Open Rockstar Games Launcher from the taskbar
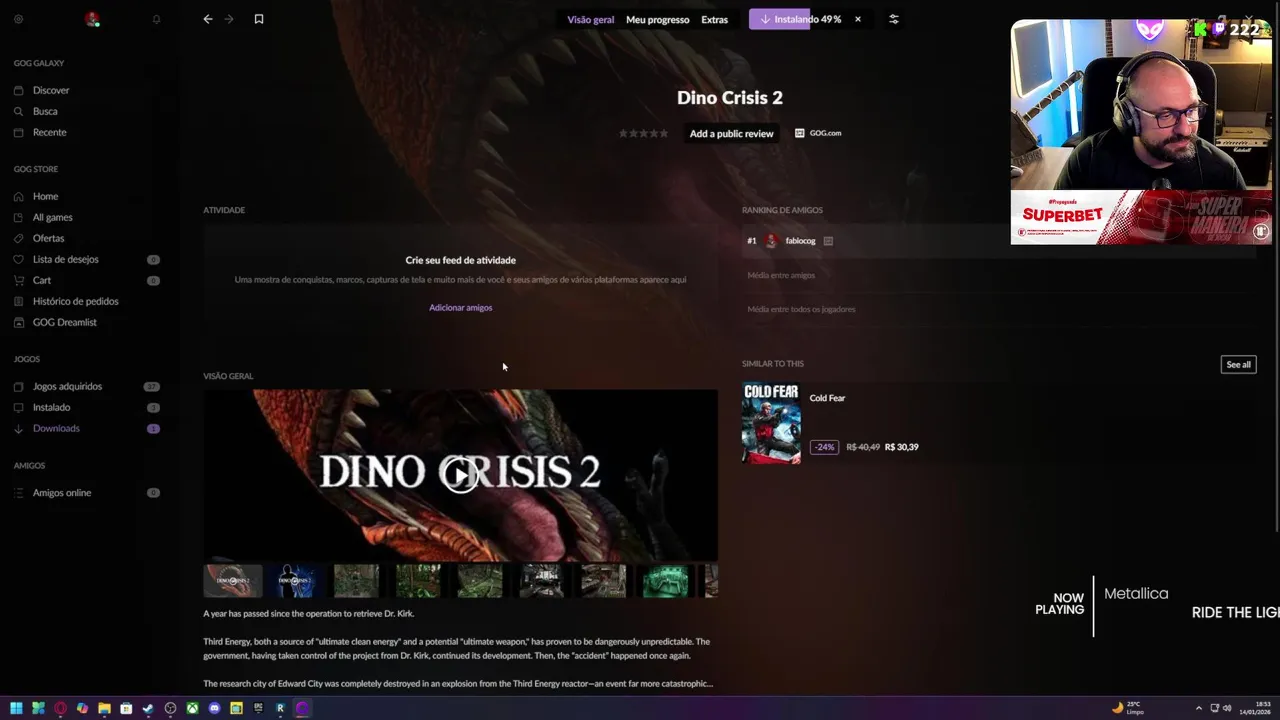Viewport: 1280px width, 720px height. tap(280, 708)
